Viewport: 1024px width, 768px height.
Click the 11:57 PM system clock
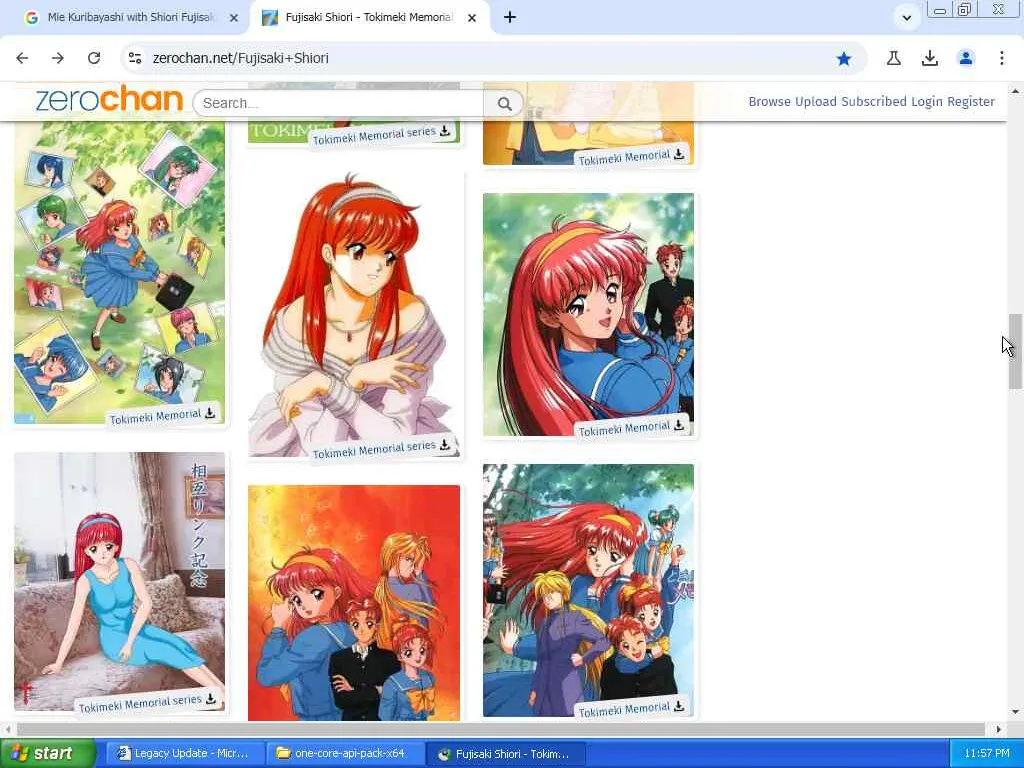click(x=986, y=754)
